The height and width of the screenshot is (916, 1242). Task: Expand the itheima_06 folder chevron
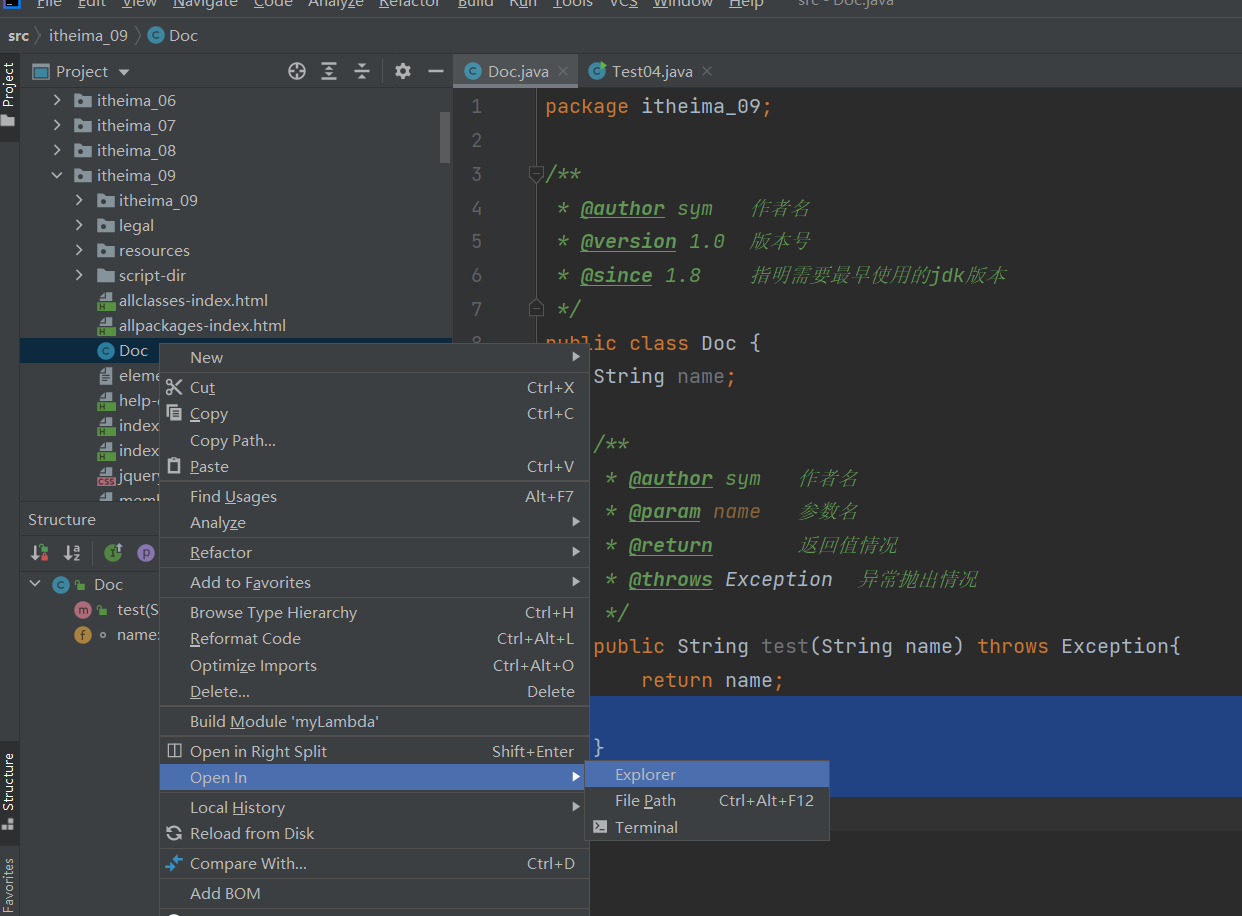pyautogui.click(x=57, y=100)
